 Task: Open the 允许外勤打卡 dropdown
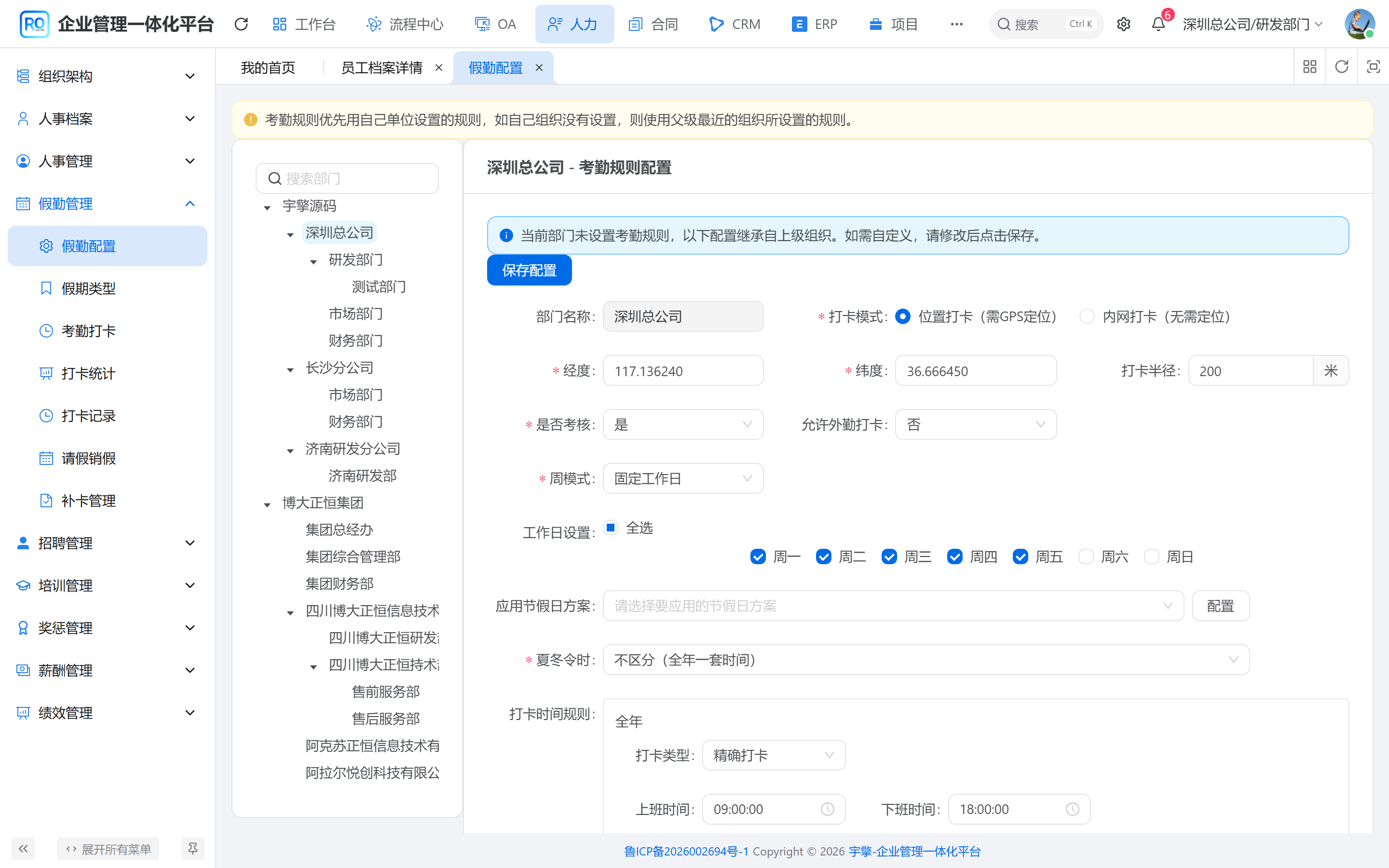point(976,424)
